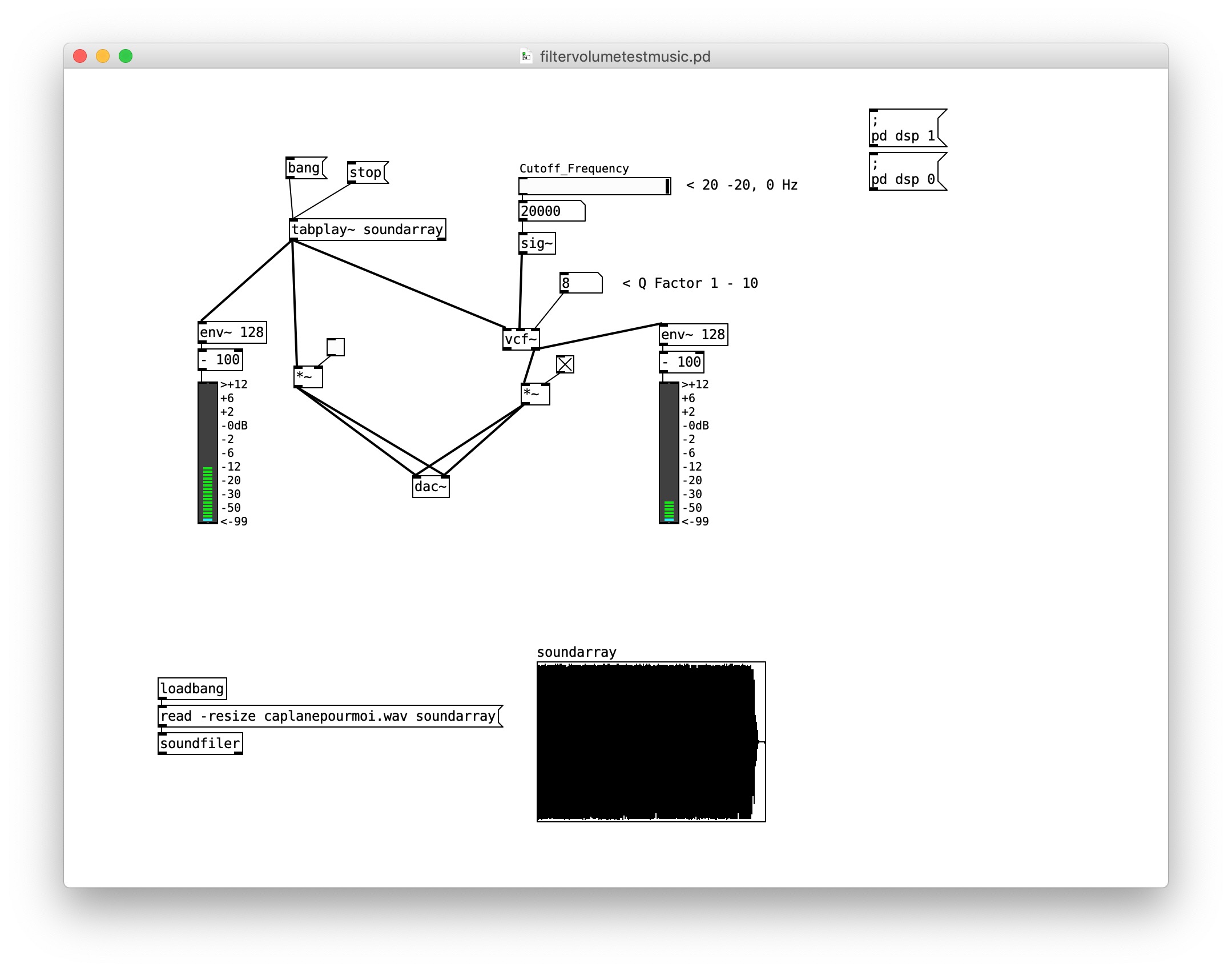Click the 'soundarray' array title label
This screenshot has height=972, width=1232.
coord(577,652)
